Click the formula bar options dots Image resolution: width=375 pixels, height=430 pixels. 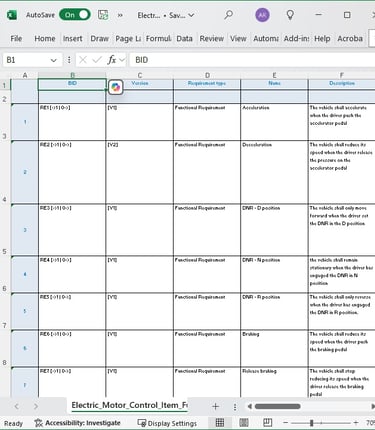pos(69,60)
